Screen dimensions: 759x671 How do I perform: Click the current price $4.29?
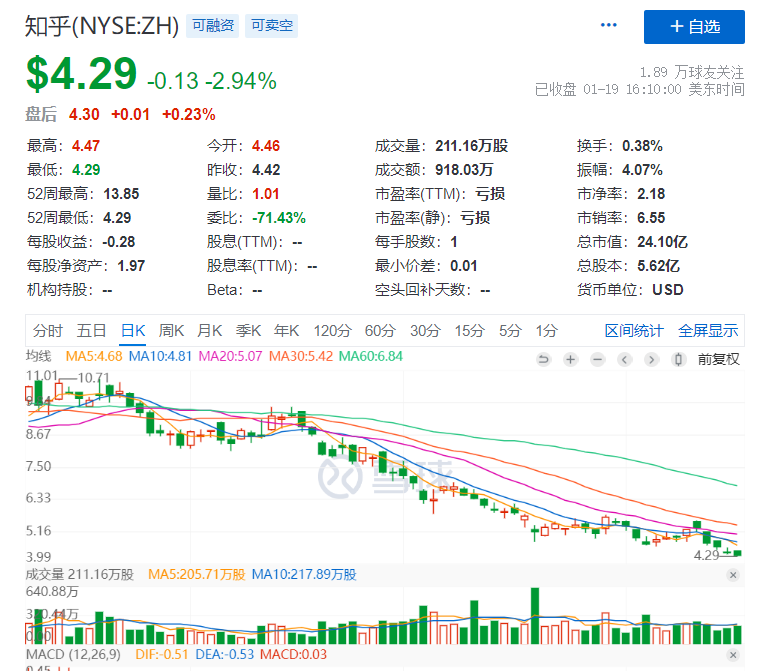(82, 74)
